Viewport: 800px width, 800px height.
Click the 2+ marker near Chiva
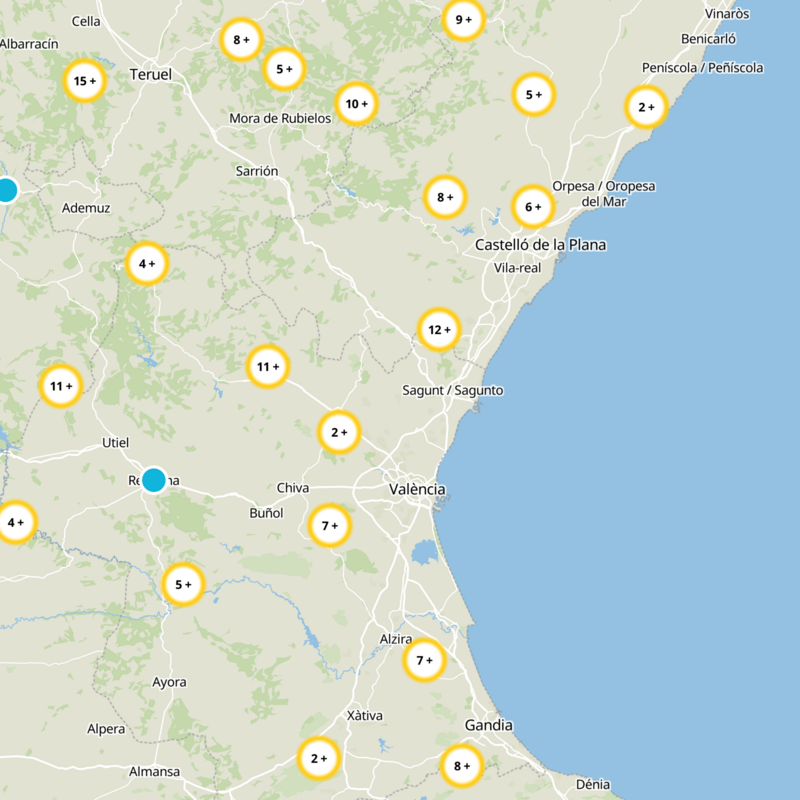tap(336, 433)
